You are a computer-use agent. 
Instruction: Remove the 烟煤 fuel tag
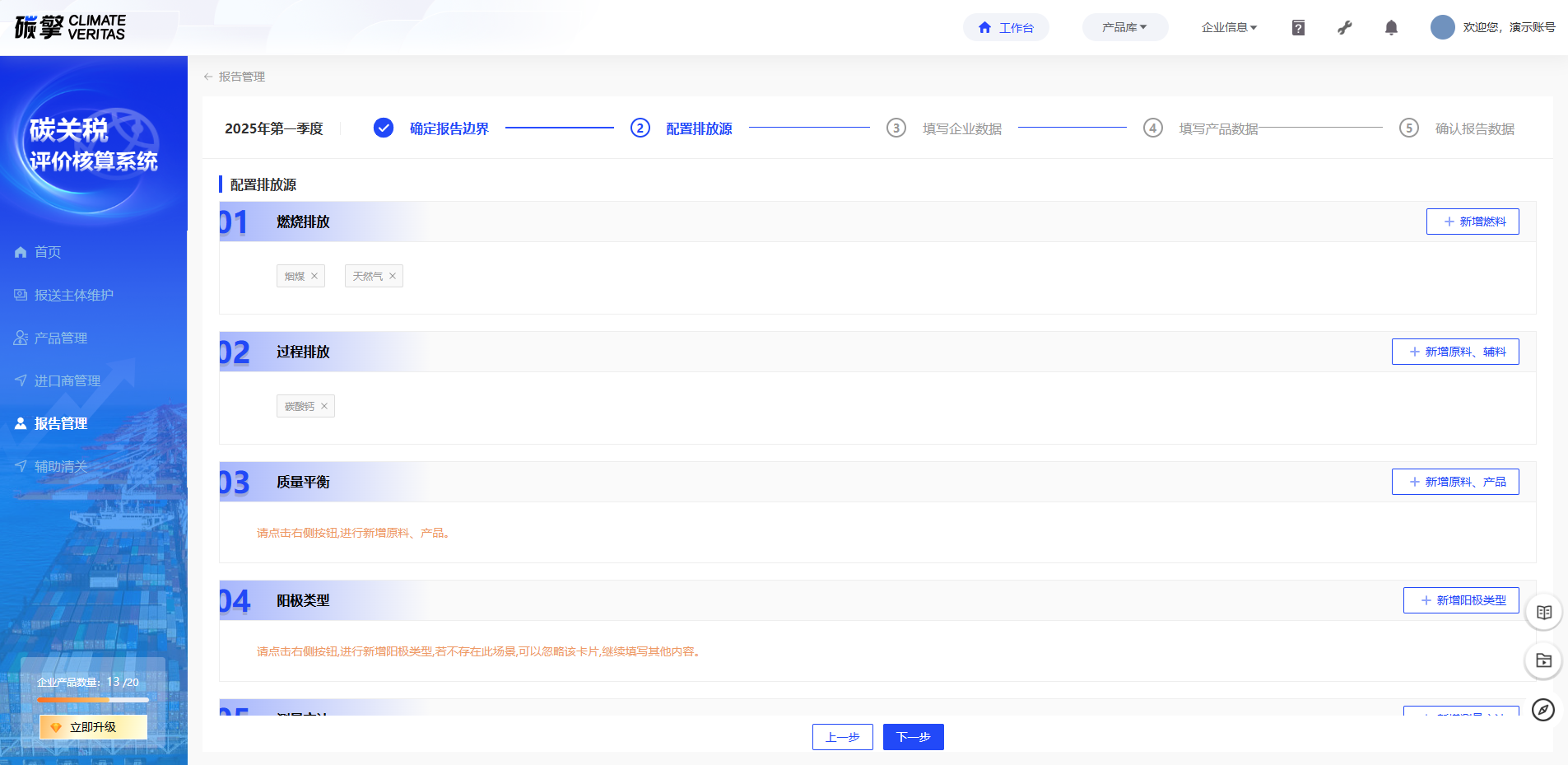pos(314,276)
